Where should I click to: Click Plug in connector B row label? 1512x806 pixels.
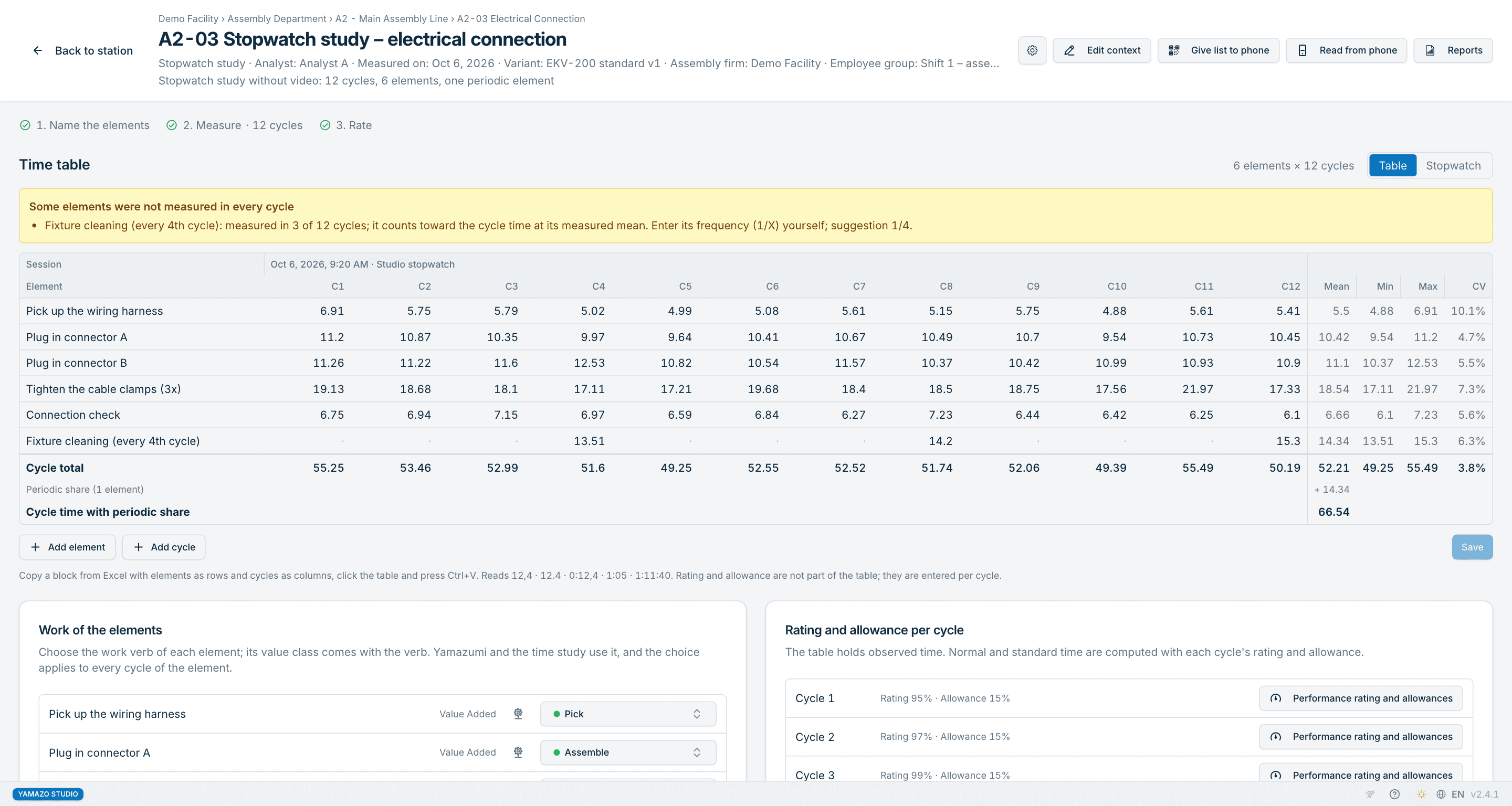(76, 363)
